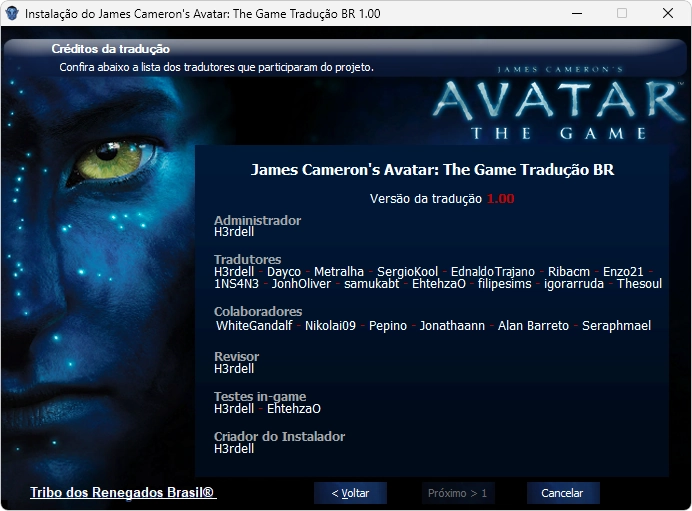Click the Tradutores heading
This screenshot has width=692, height=511.
pyautogui.click(x=248, y=259)
